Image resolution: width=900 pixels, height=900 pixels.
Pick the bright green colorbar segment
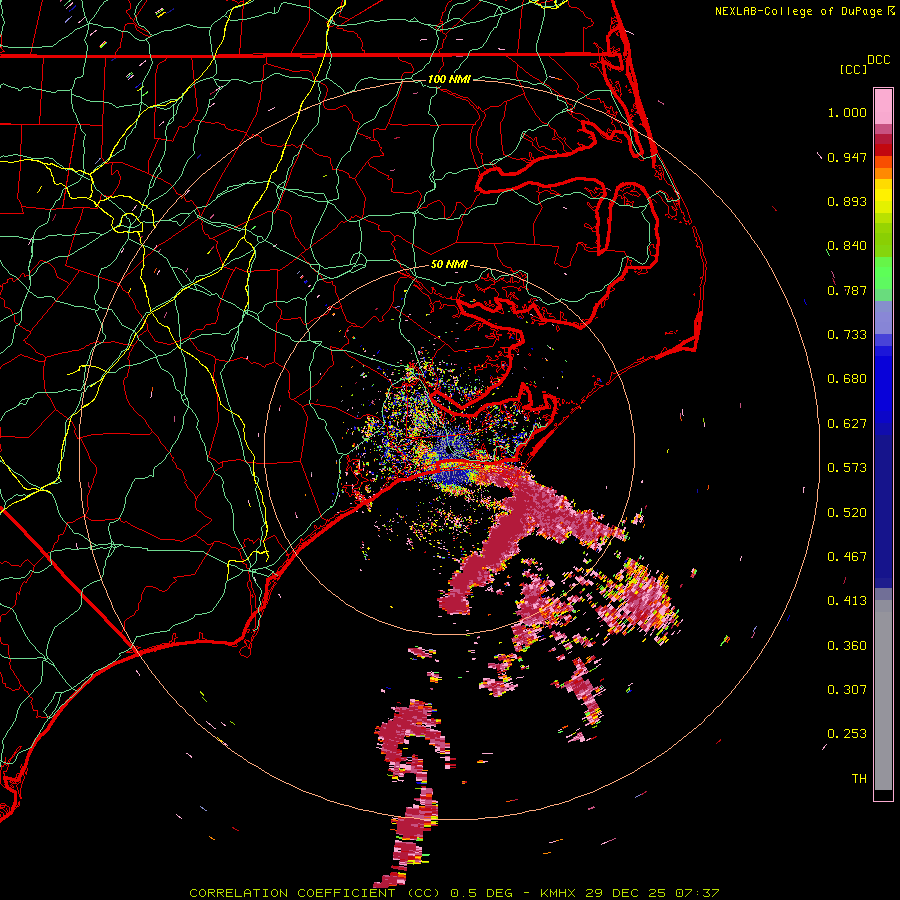pos(883,273)
